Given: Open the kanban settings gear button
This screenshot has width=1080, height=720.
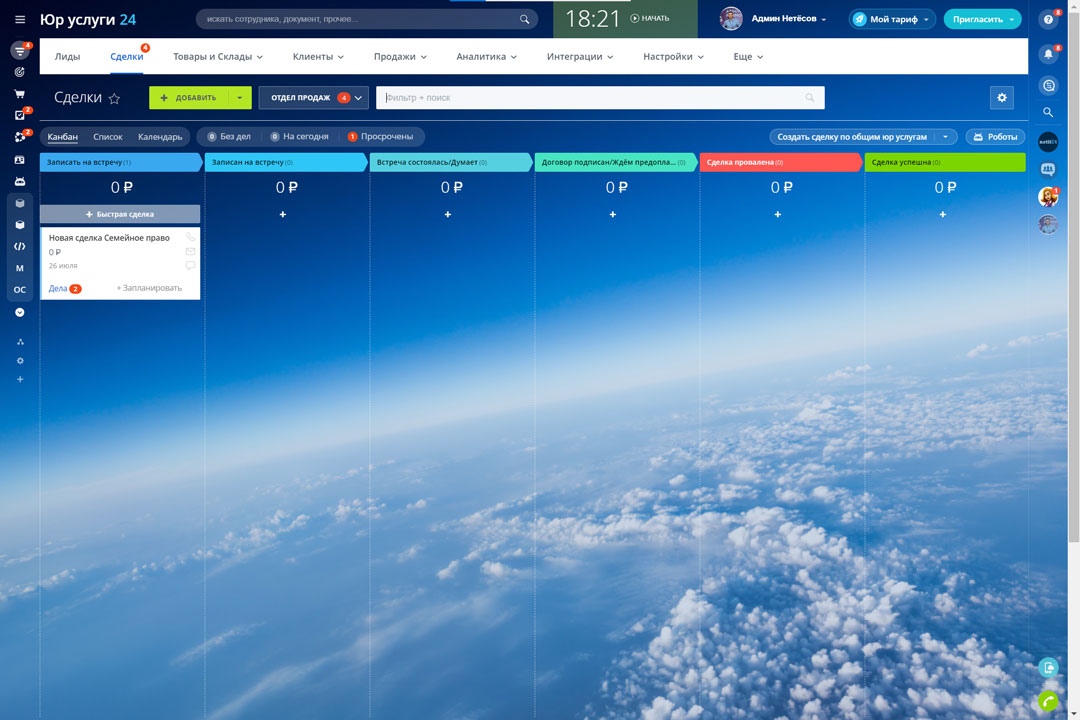Looking at the screenshot, I should click(1001, 98).
